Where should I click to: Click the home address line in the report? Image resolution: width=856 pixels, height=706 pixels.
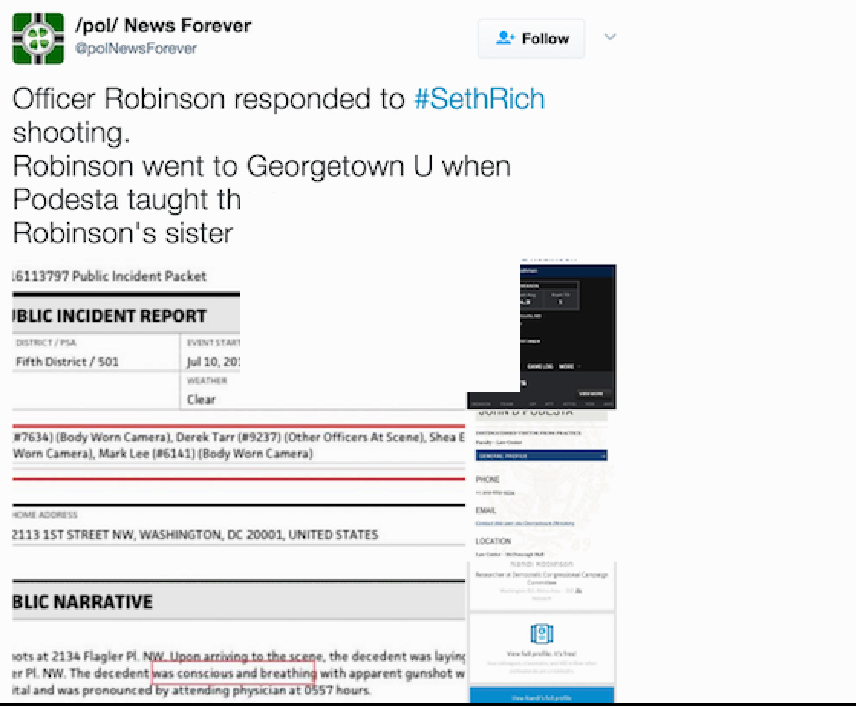(195, 535)
